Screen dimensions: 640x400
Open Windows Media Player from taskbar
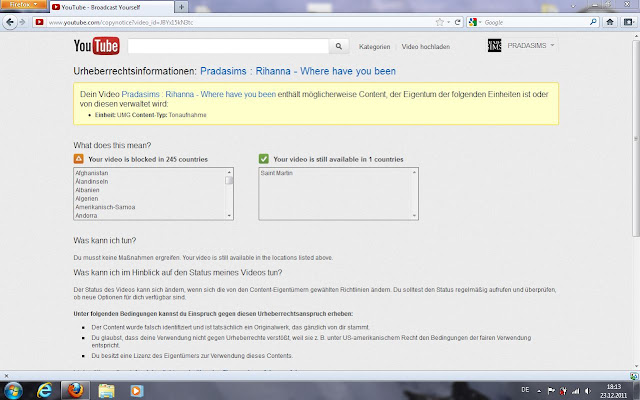pyautogui.click(x=137, y=391)
